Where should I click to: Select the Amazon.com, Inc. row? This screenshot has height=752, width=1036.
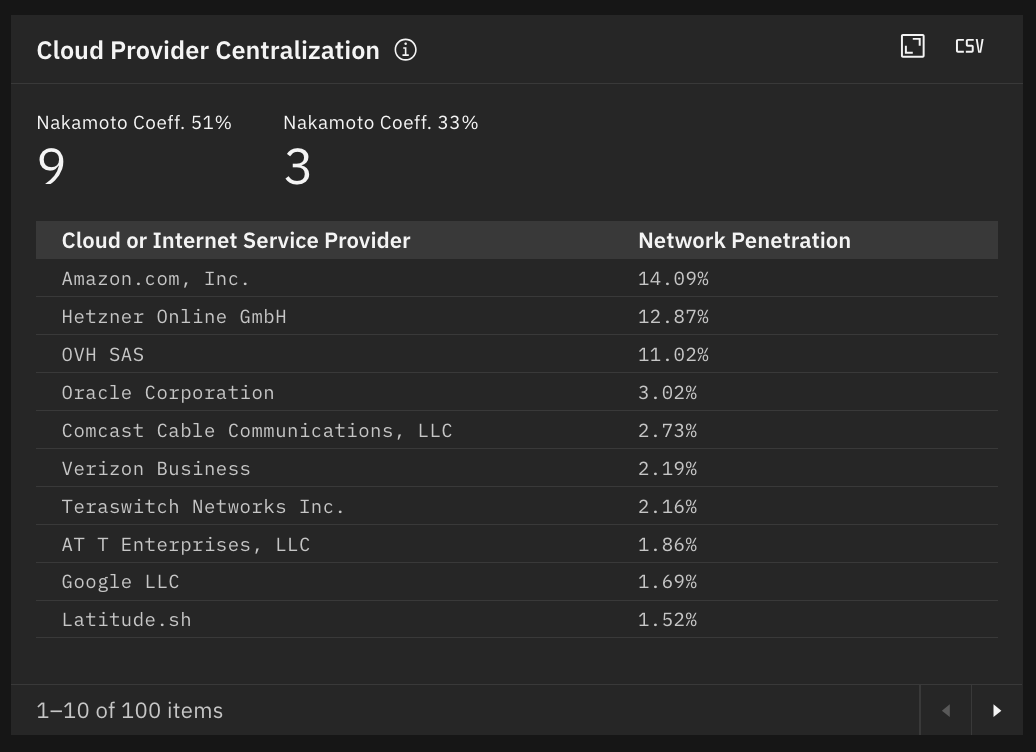[x=156, y=279]
